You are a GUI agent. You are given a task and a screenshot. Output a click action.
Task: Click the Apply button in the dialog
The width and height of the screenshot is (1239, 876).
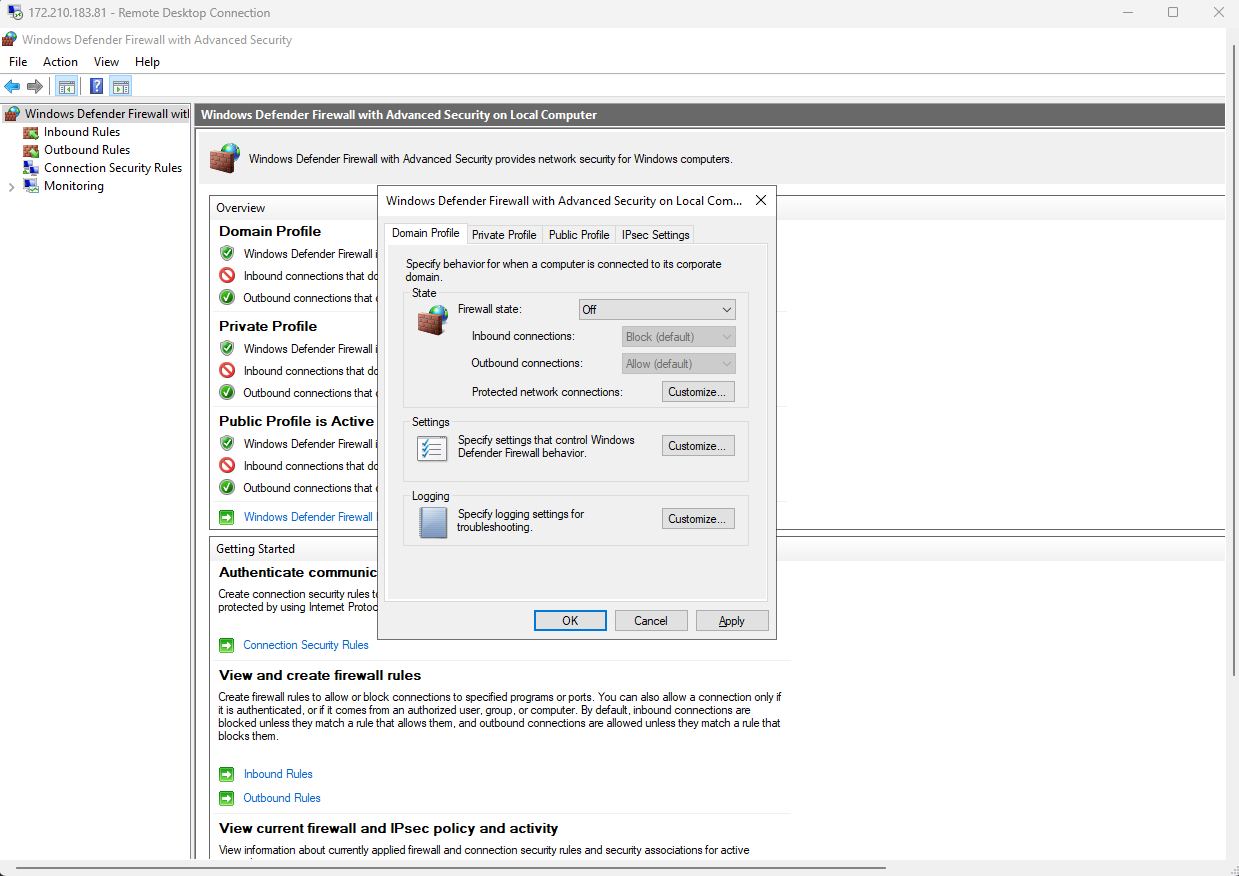click(x=732, y=621)
